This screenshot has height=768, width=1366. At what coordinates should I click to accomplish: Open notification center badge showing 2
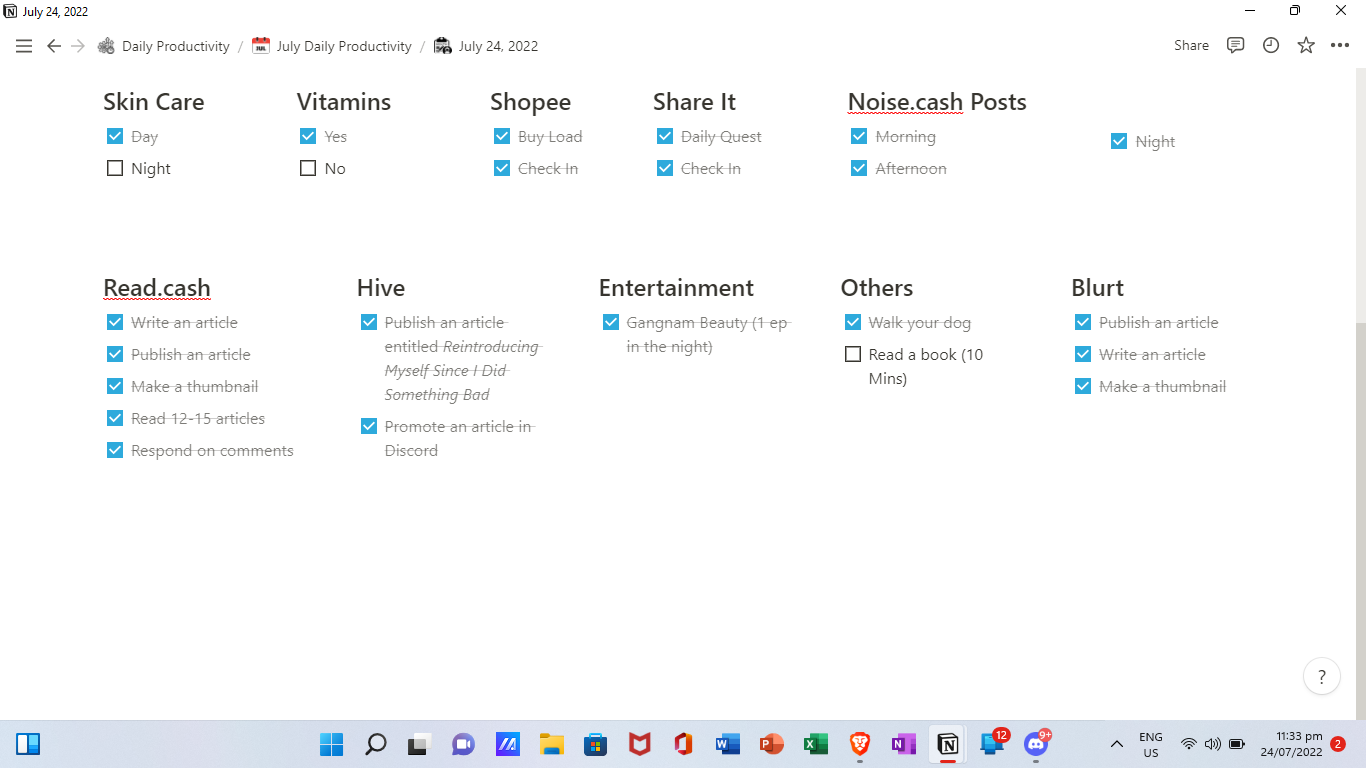click(1338, 744)
